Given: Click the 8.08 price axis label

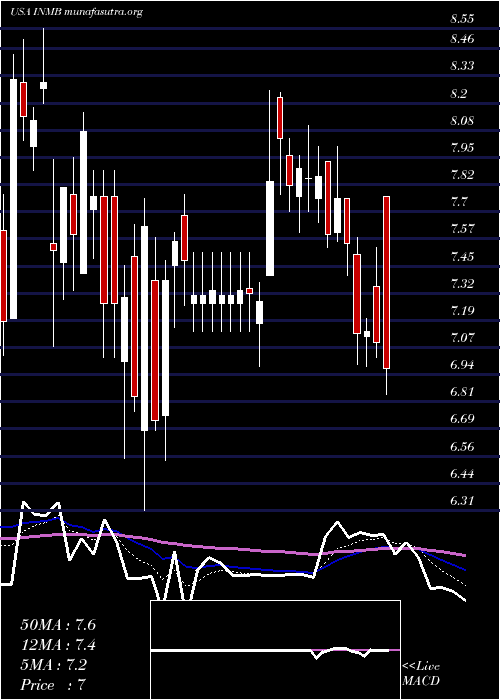Looking at the screenshot, I should [462, 121].
